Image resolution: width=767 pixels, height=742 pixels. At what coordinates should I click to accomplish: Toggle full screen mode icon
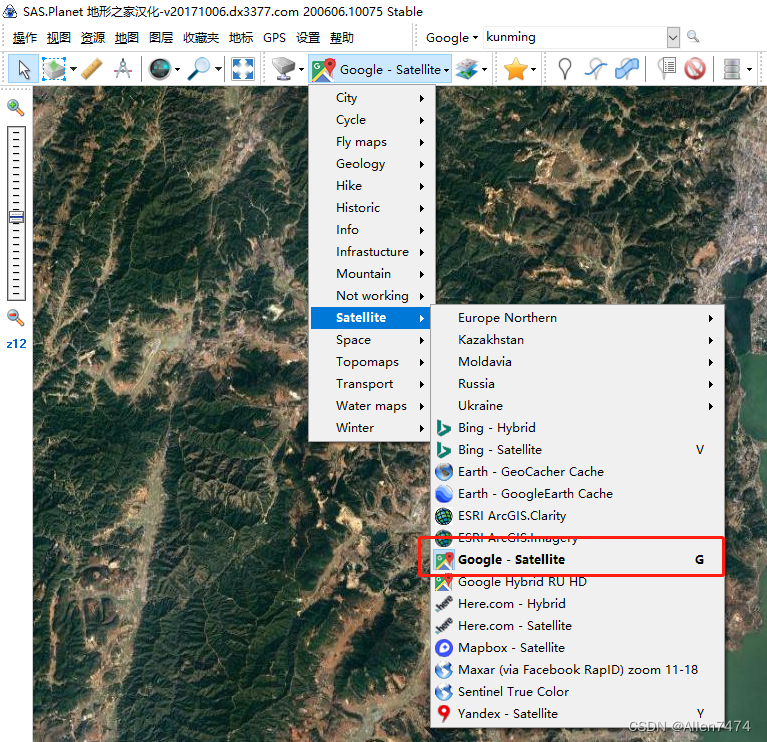pos(243,69)
